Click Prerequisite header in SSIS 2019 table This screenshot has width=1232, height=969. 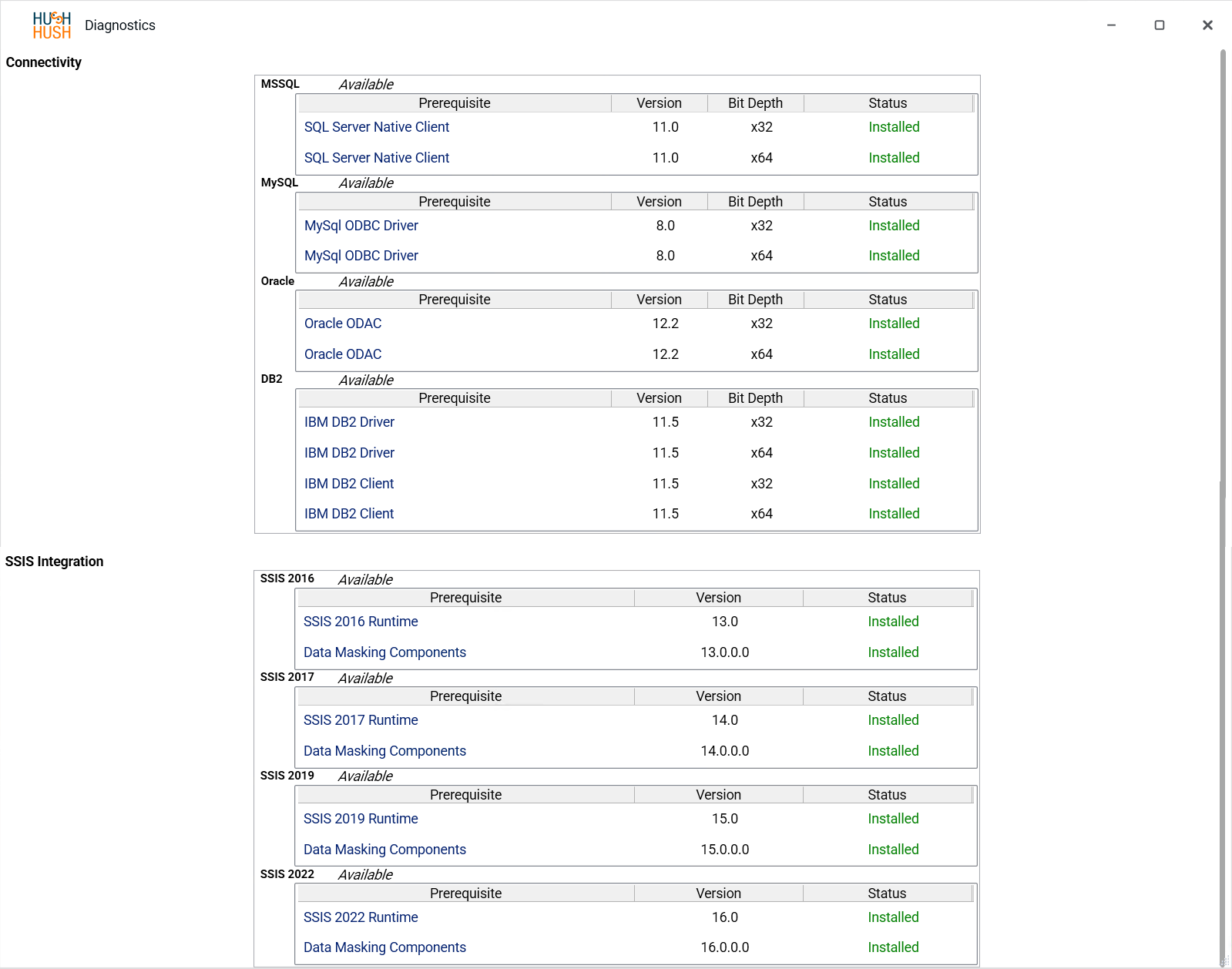[465, 795]
